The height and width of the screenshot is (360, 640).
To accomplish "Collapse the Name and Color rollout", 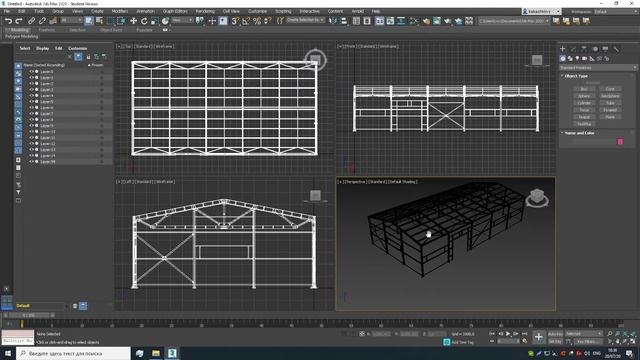I will tap(579, 133).
